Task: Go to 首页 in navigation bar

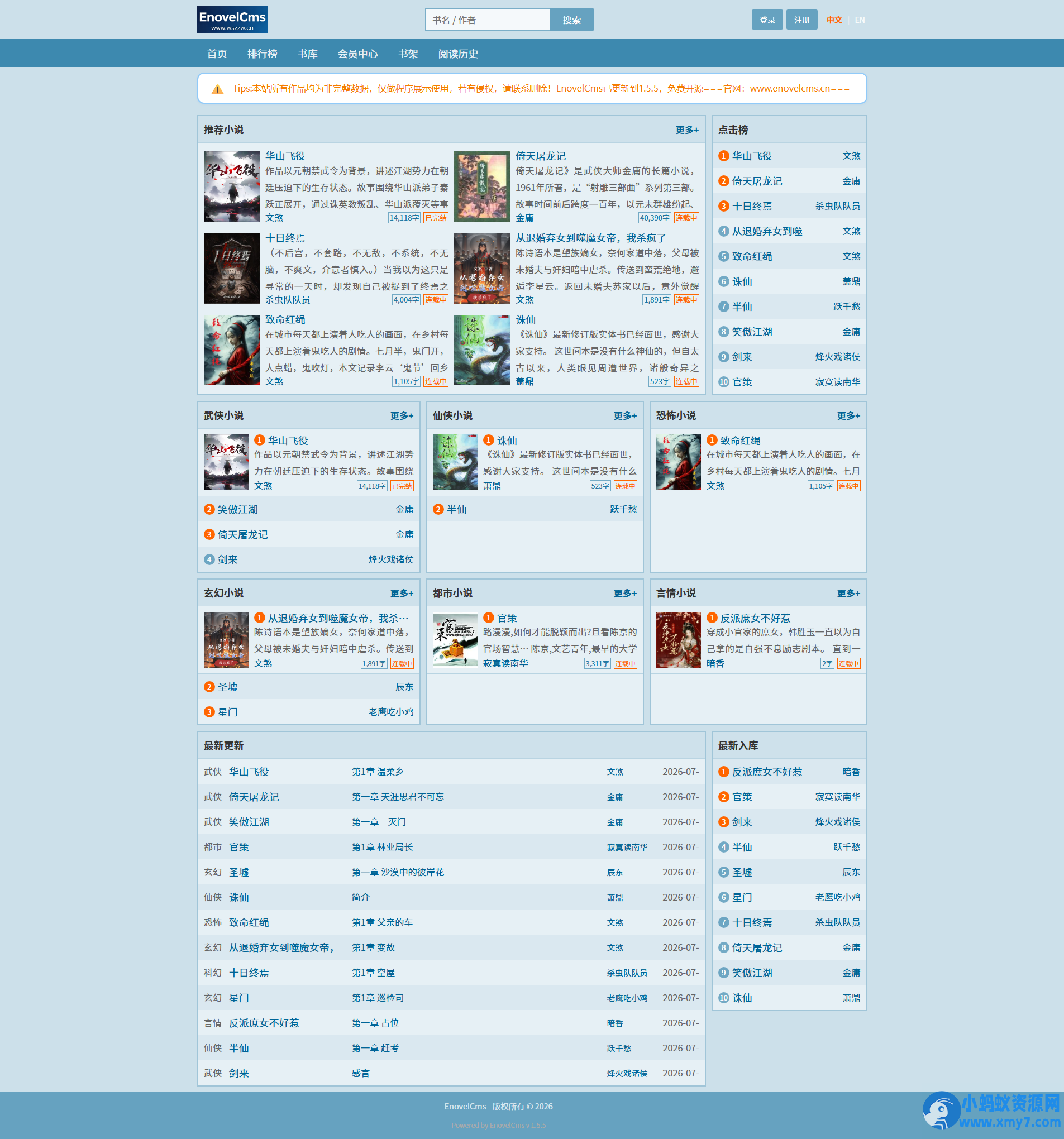Action: 217,53
